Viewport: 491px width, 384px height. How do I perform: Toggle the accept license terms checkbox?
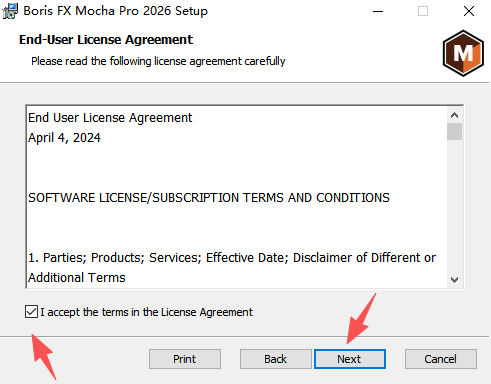tap(31, 312)
